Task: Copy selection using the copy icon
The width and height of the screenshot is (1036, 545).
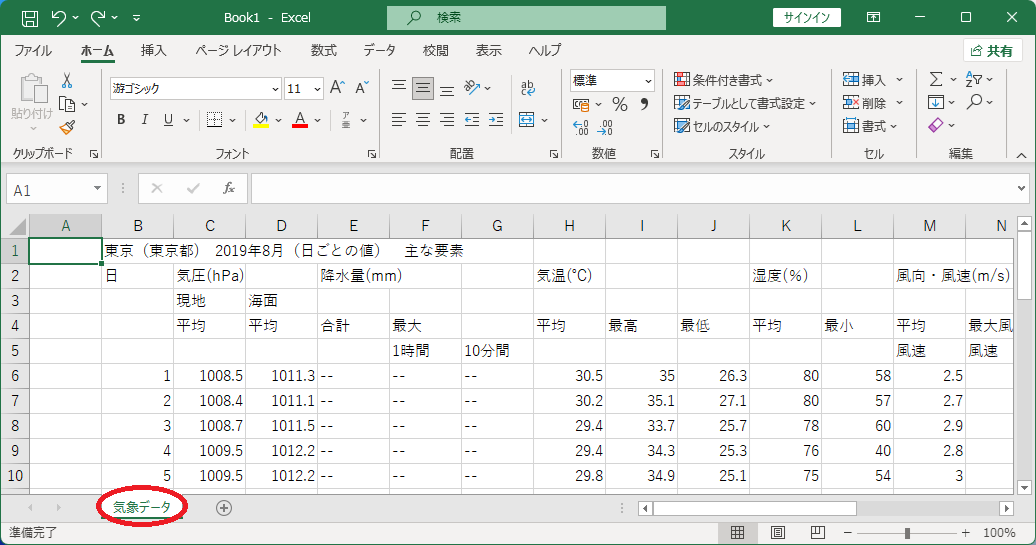Action: click(x=67, y=104)
